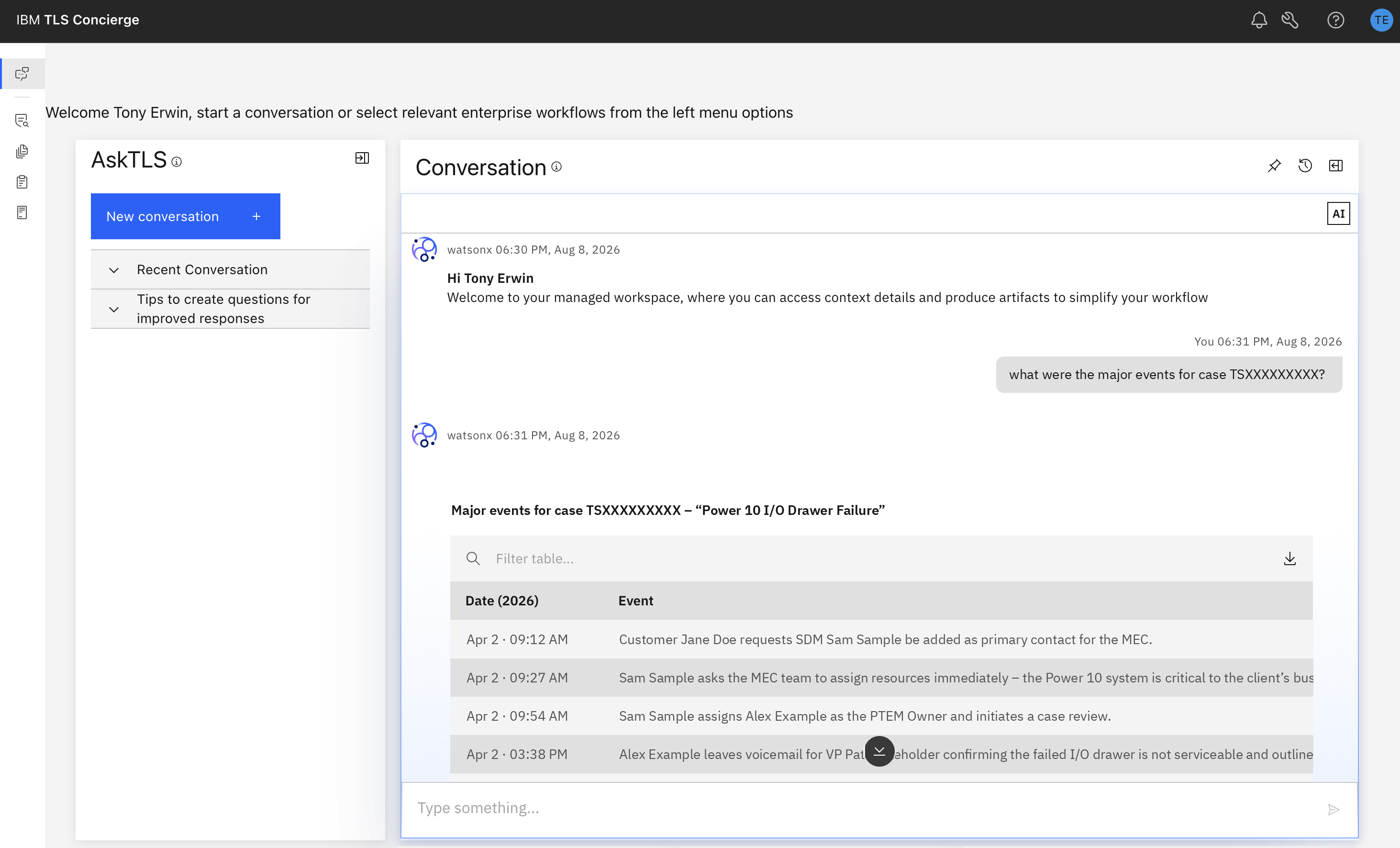The height and width of the screenshot is (848, 1400).
Task: Click your message about case TSXXXXXXXXX
Action: click(1169, 375)
